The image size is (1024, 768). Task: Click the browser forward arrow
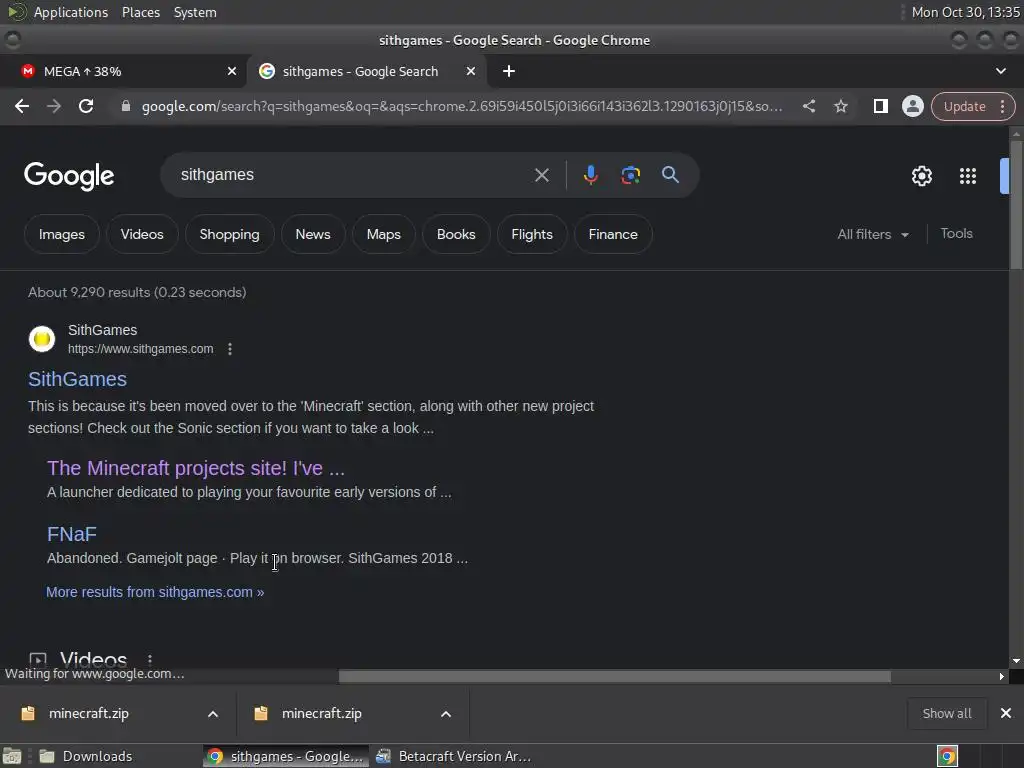pos(54,106)
